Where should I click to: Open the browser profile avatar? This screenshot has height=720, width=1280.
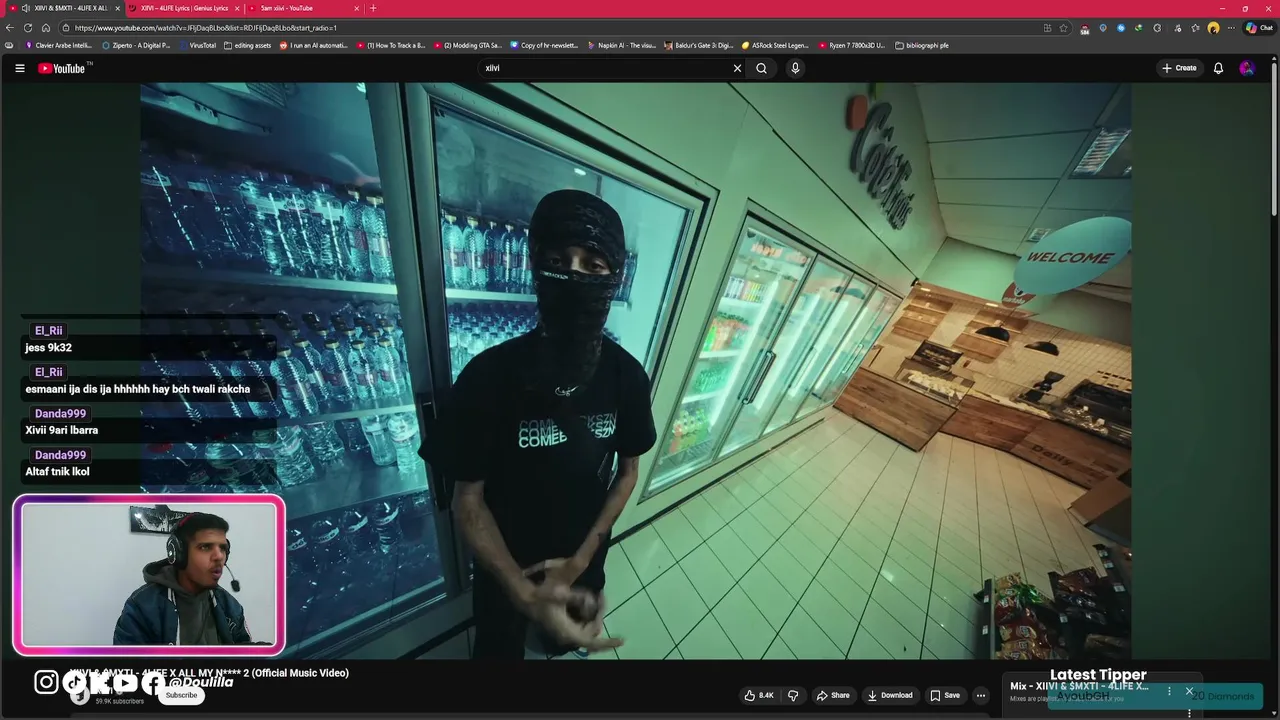coord(1213,28)
